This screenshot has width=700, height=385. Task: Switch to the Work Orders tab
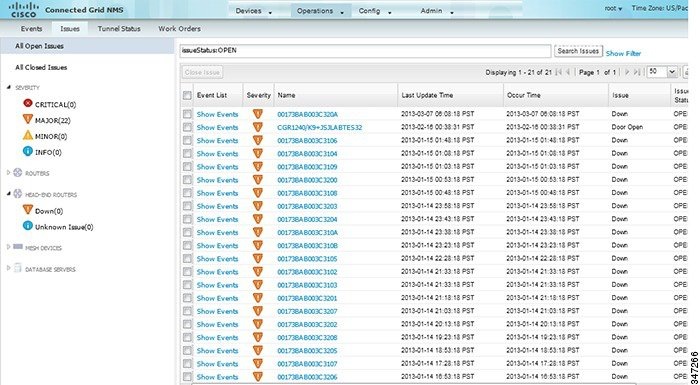(179, 29)
